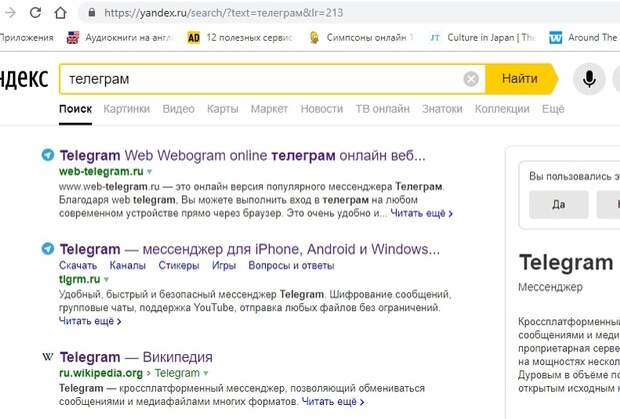620x419 pixels.
Task: Switch to the Маркет tab
Action: tap(269, 109)
